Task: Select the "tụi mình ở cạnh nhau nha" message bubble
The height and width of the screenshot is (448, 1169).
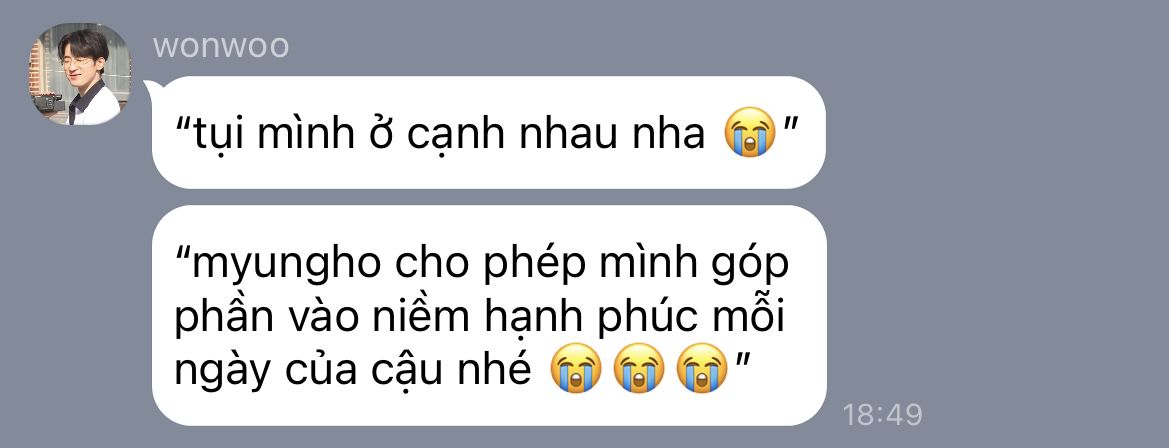Action: click(x=488, y=133)
